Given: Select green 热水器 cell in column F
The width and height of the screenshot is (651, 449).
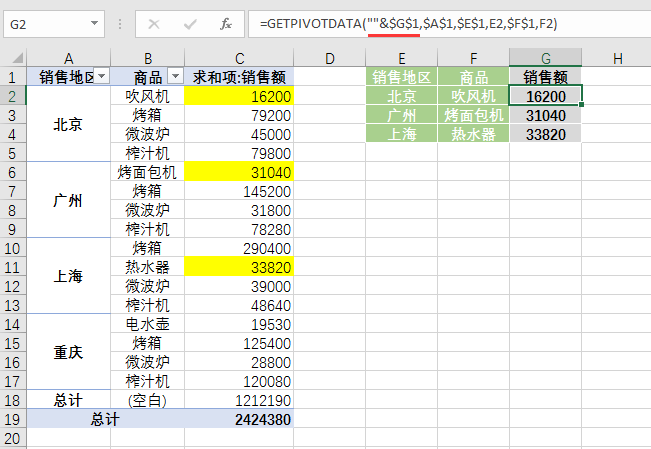Looking at the screenshot, I should [x=473, y=134].
